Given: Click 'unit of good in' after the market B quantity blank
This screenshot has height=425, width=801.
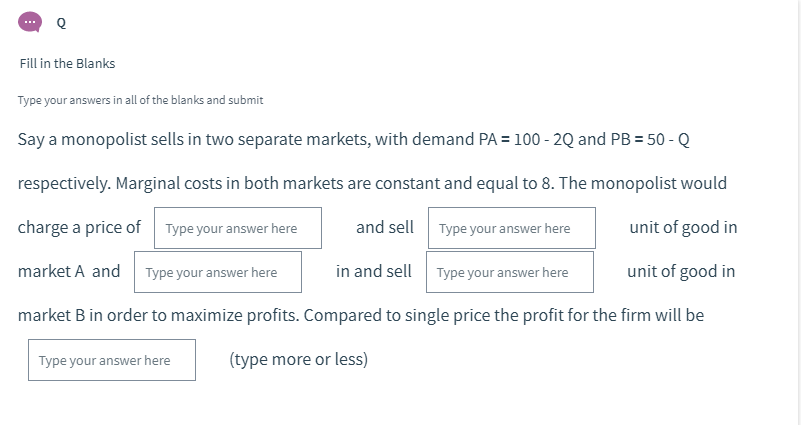Looking at the screenshot, I should (x=681, y=271).
